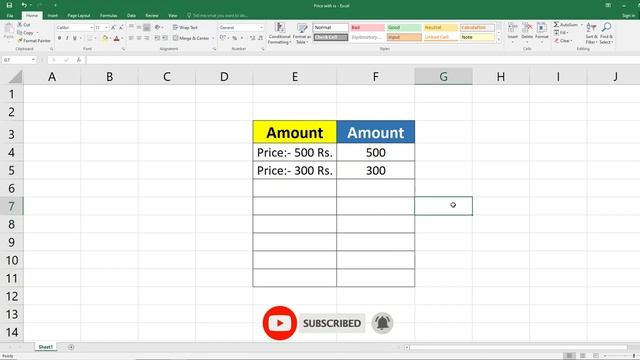Decrease the font size
Viewport: 640px width, 360px height.
121,27
